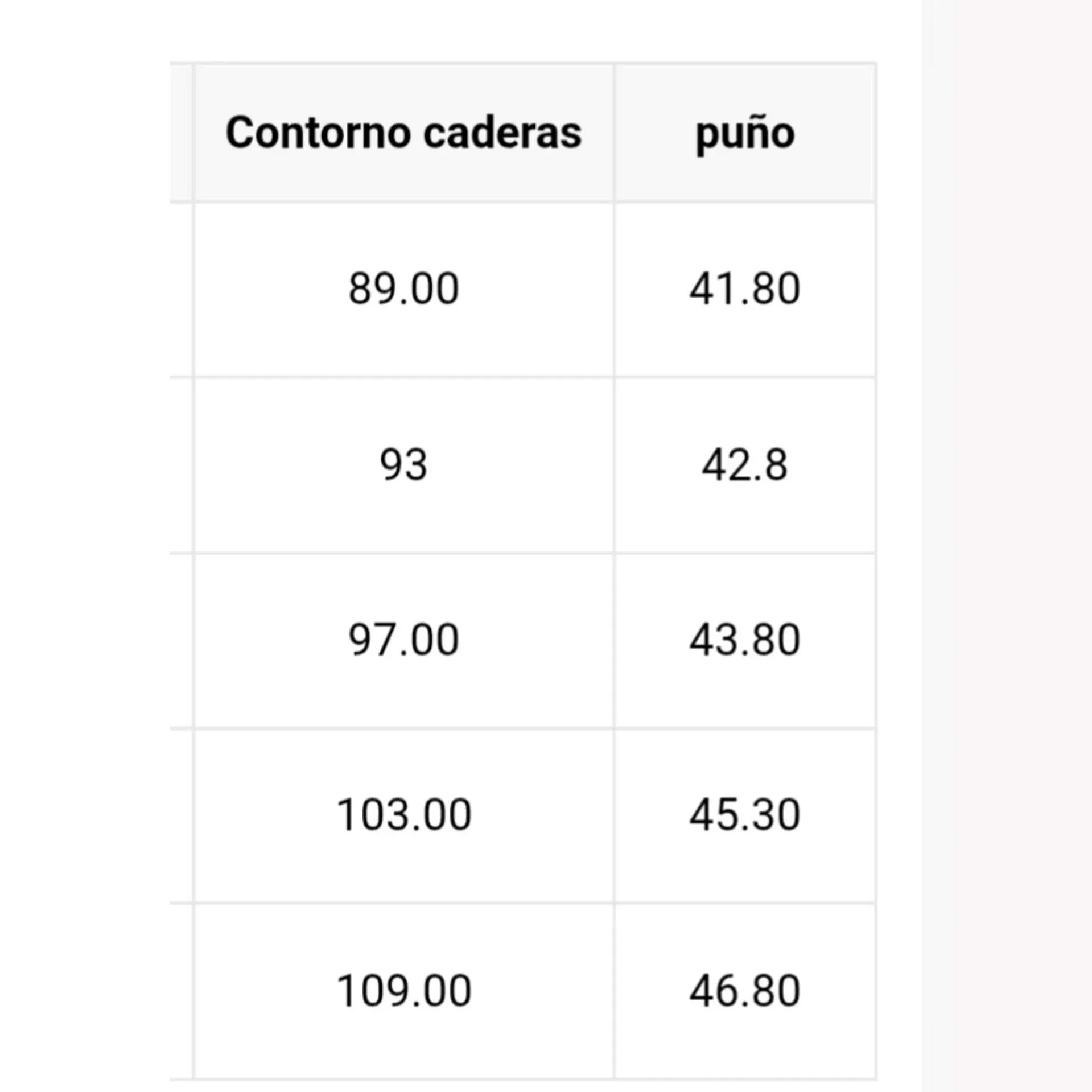Click the cut-off cell left of 109.00

coord(182,991)
